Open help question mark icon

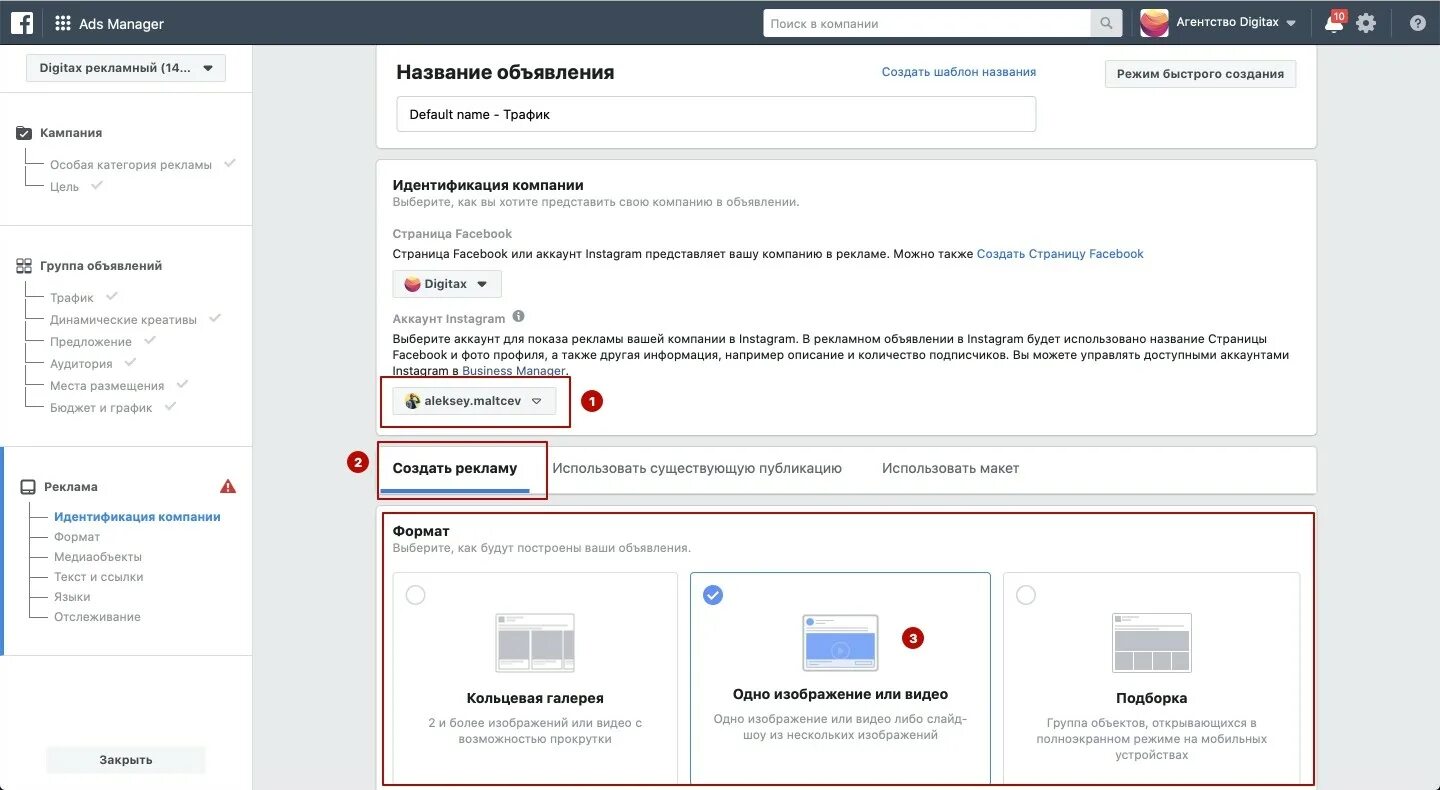pos(1417,23)
